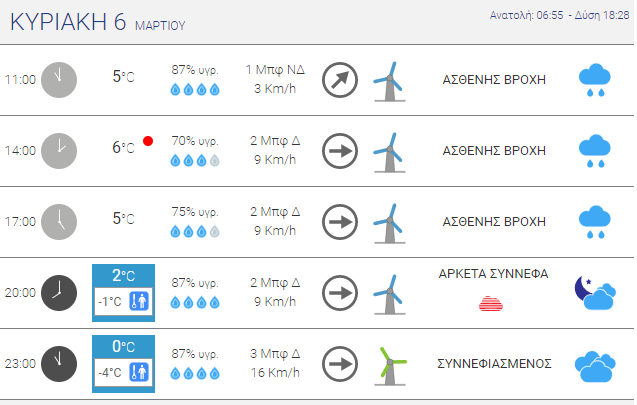637x405 pixels.
Task: Click the moon and cloud icon at 20:00
Action: coord(593,292)
